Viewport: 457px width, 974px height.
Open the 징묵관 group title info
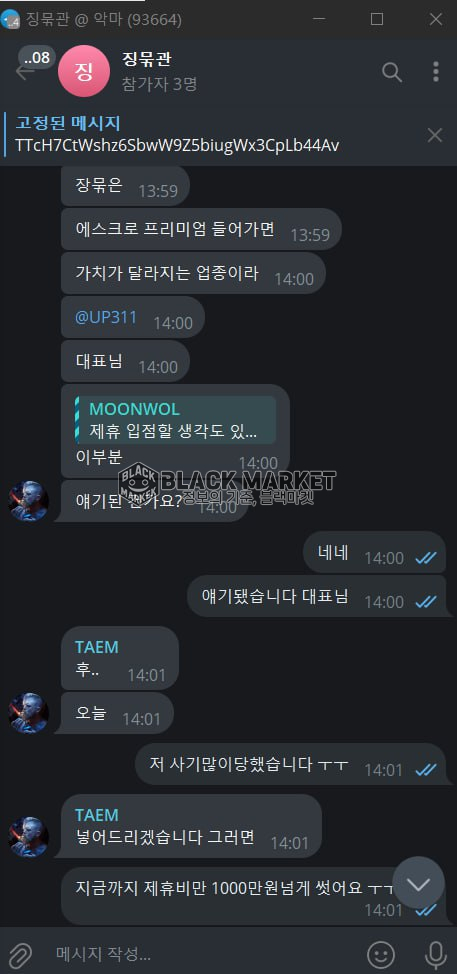click(x=147, y=60)
